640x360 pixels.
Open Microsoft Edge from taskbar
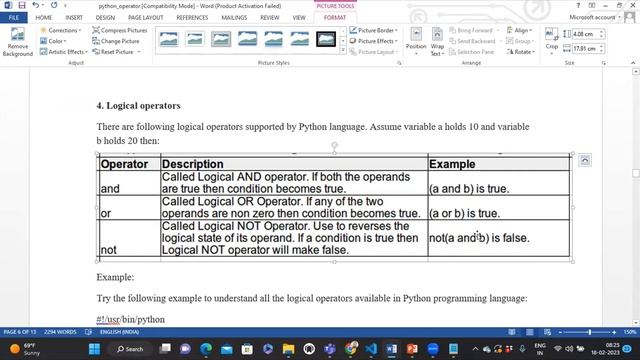click(206, 349)
